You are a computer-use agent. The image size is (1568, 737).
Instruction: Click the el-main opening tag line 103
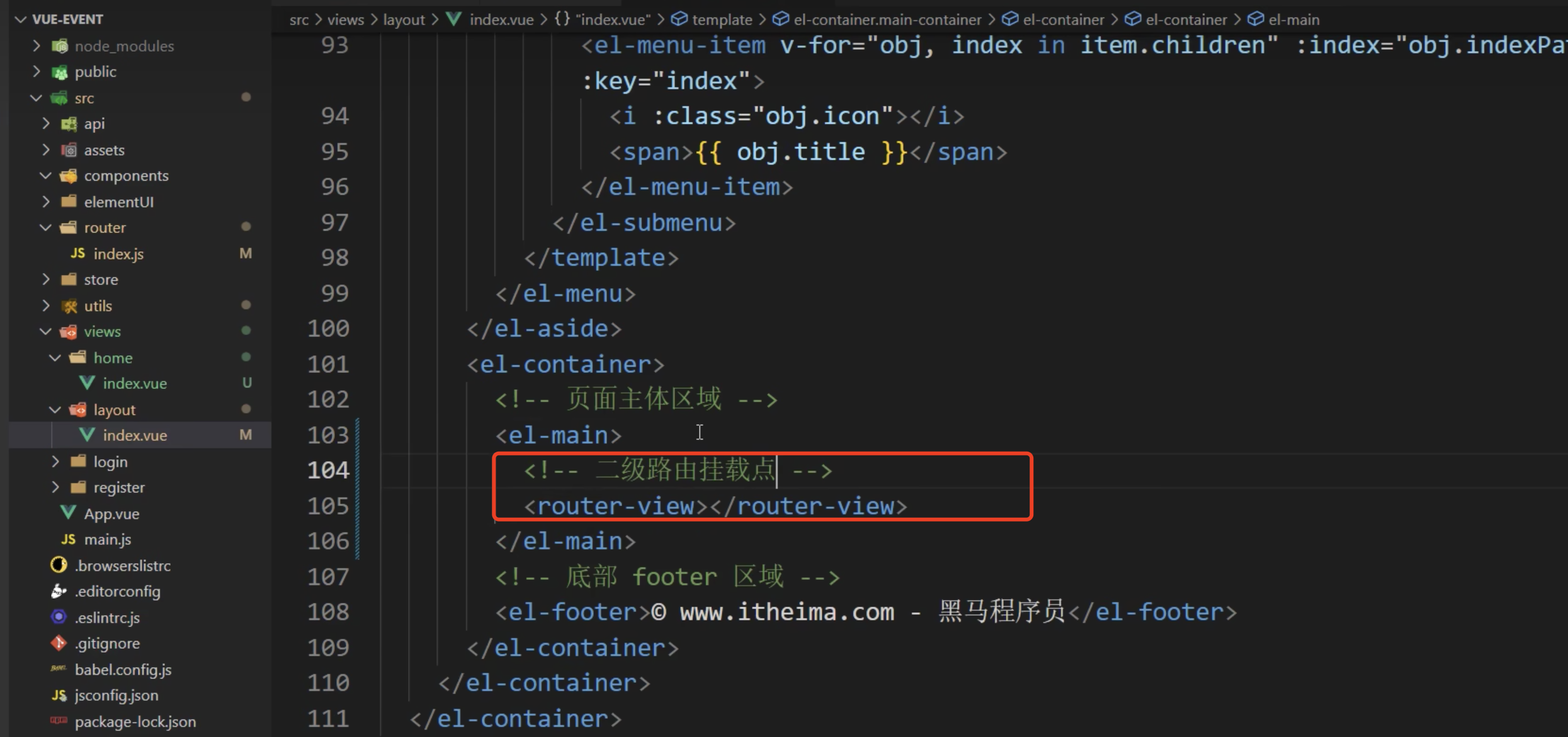(559, 435)
